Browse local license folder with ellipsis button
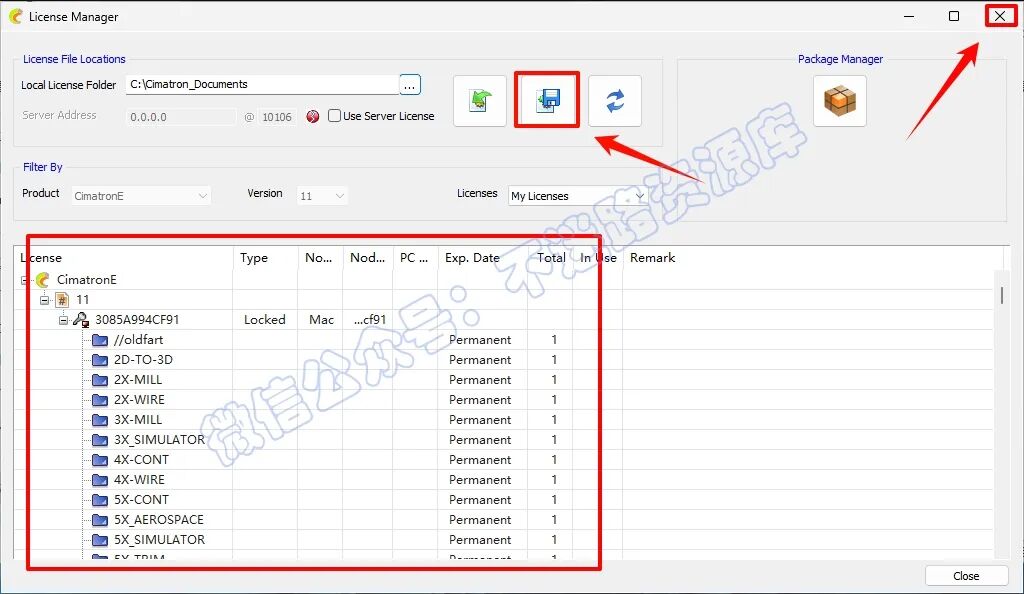Screen dimensions: 1024x594 click(x=409, y=84)
